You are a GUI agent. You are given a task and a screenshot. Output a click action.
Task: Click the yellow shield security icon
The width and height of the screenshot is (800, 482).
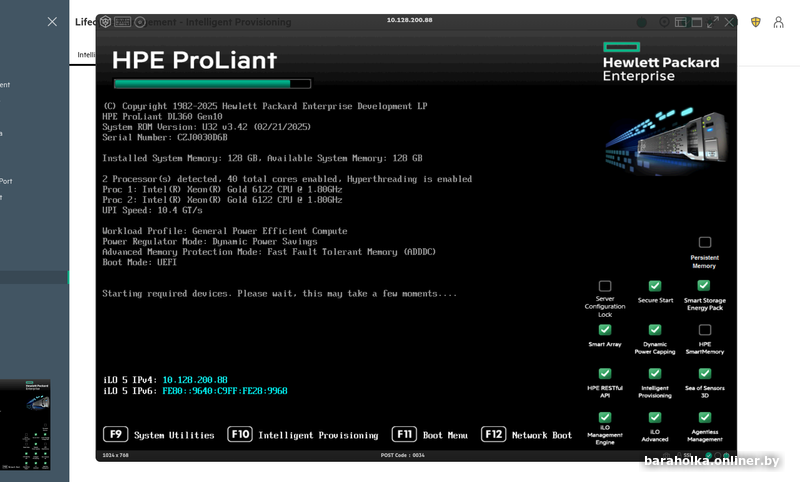[756, 22]
